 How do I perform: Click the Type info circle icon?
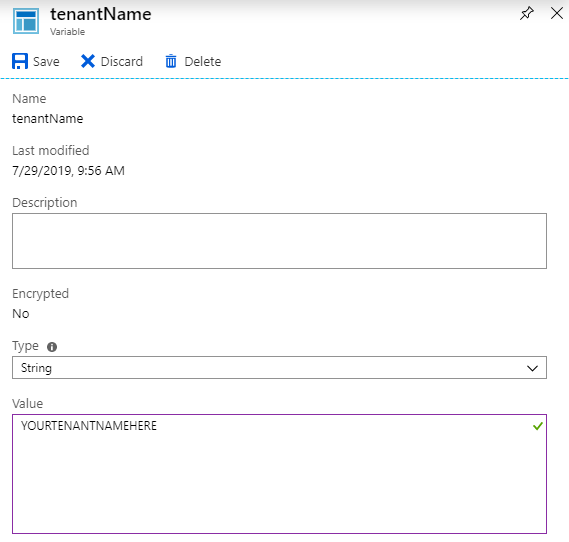[x=52, y=347]
